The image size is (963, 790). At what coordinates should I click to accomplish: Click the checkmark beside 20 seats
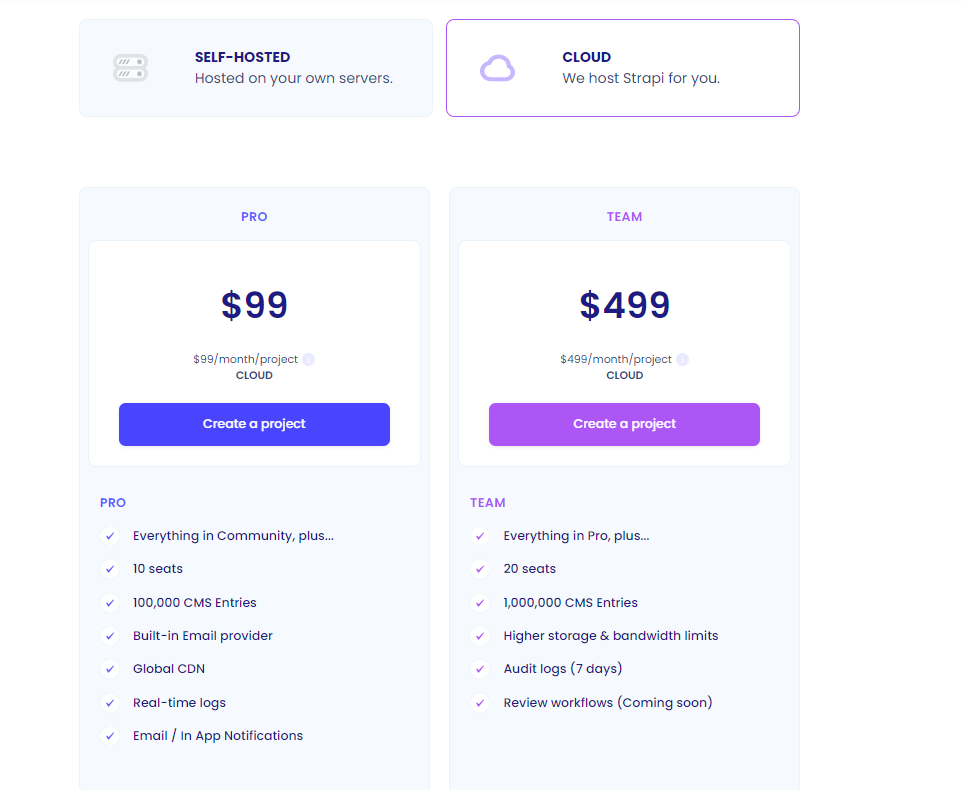click(480, 569)
